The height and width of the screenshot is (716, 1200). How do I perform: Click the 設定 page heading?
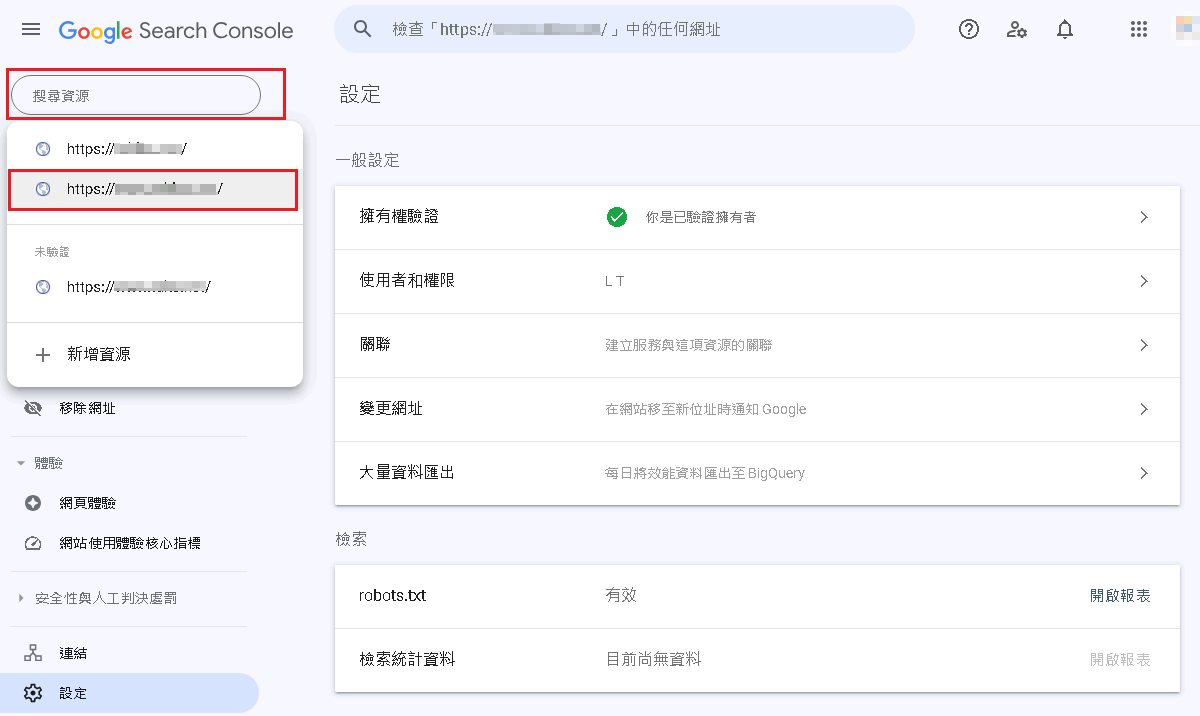(x=360, y=95)
